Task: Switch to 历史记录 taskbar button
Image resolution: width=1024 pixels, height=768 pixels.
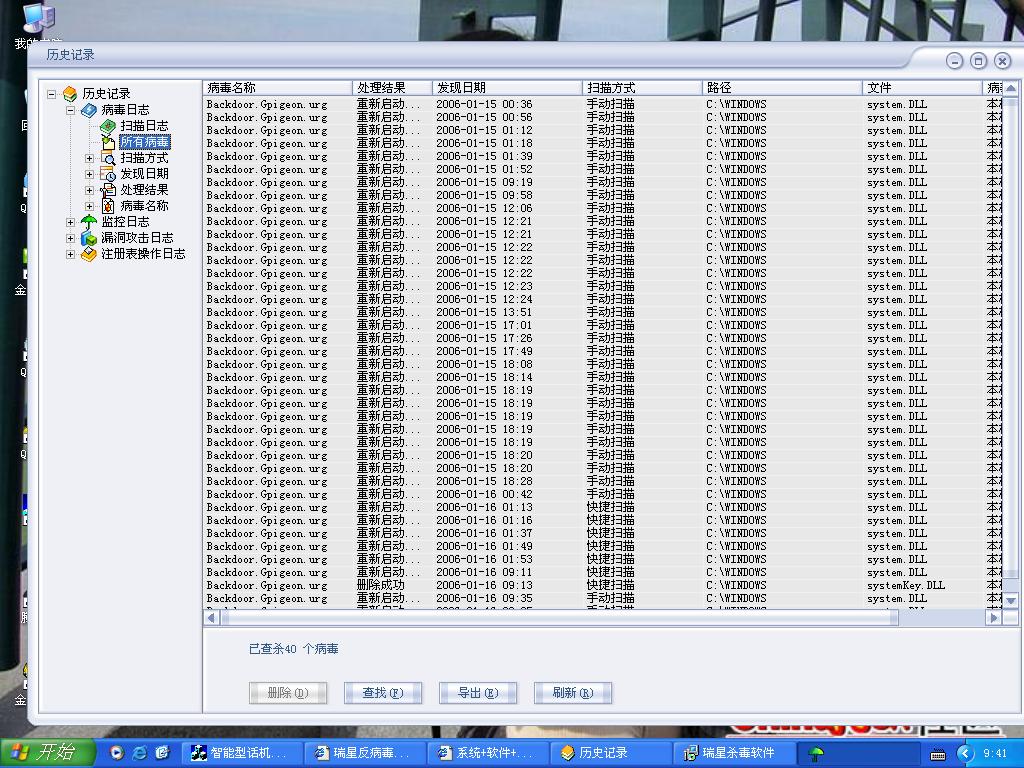Action: [611, 753]
